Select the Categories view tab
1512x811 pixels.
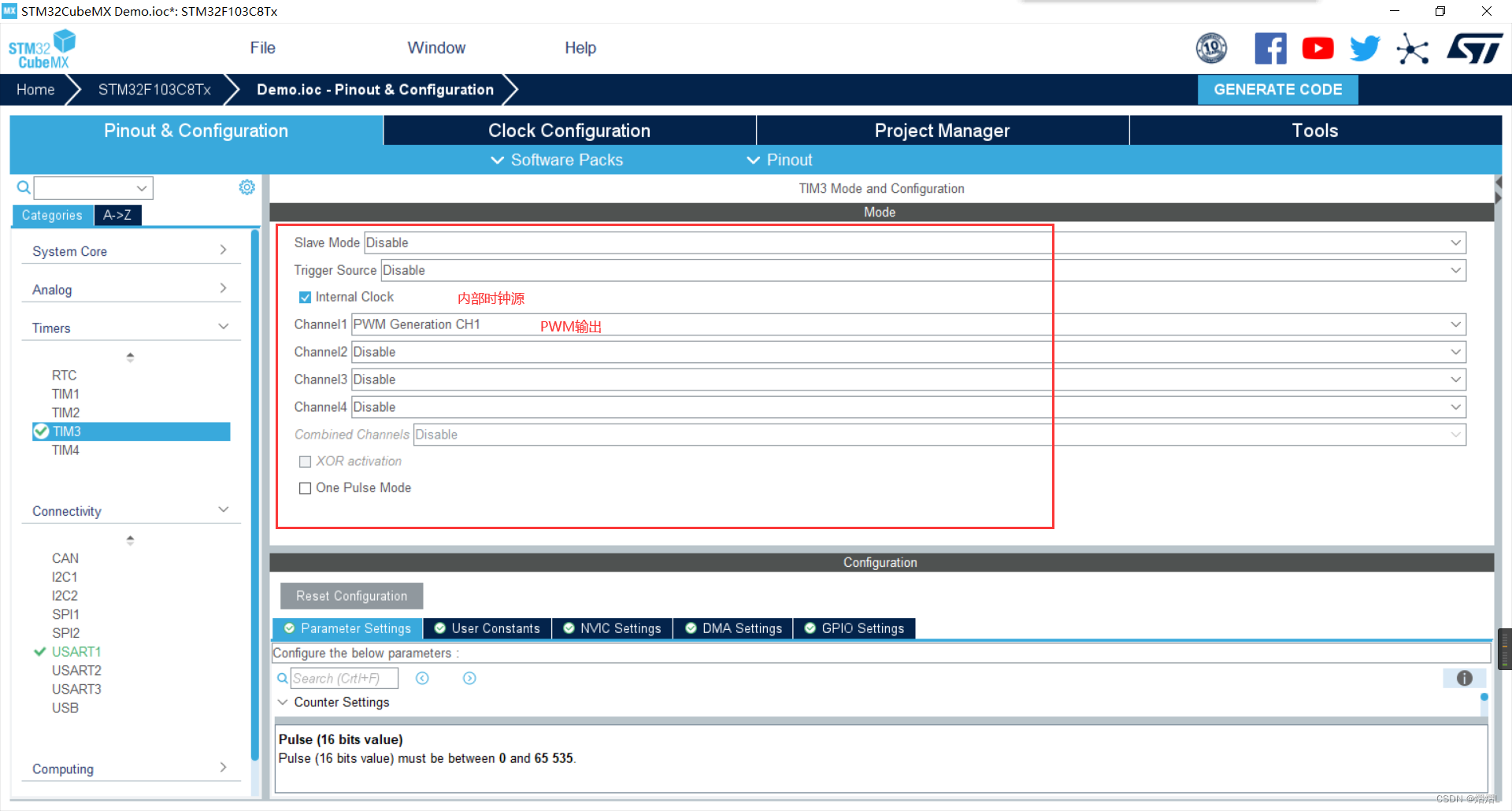(52, 215)
